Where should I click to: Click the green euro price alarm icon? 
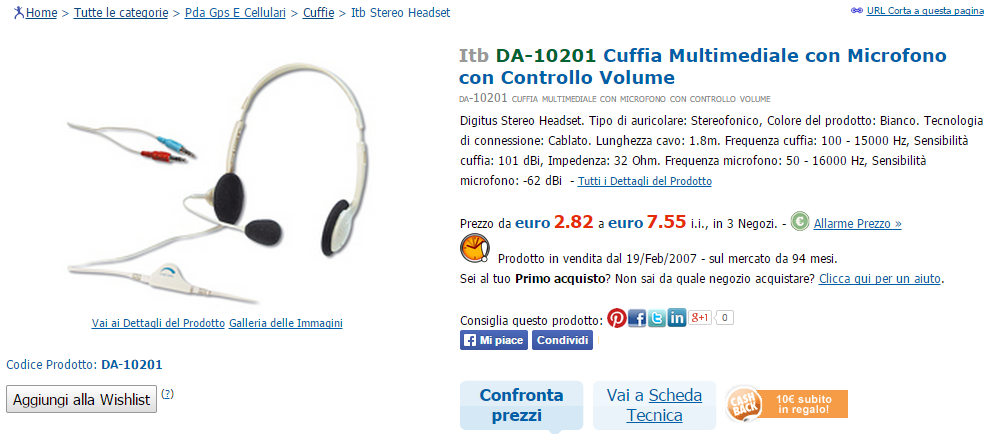pos(800,222)
